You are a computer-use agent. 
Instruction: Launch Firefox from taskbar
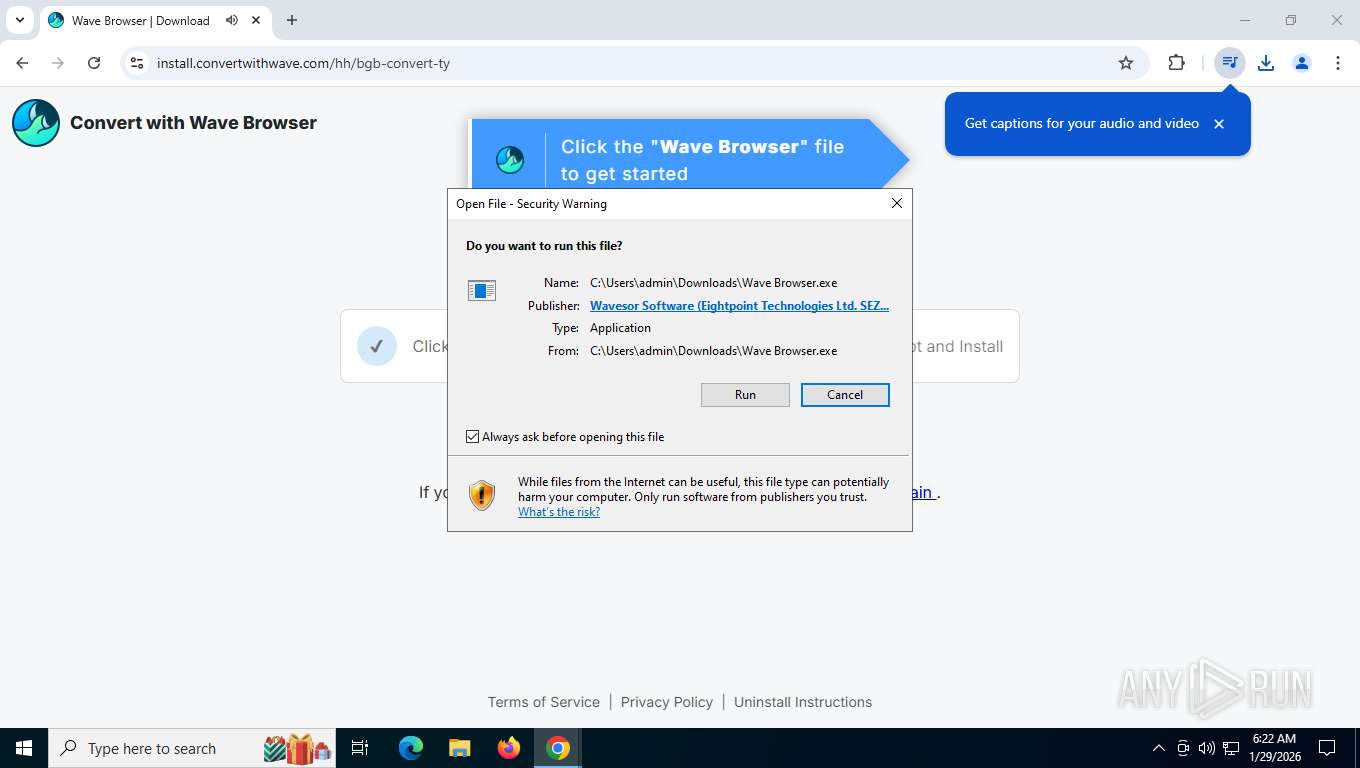tap(509, 748)
